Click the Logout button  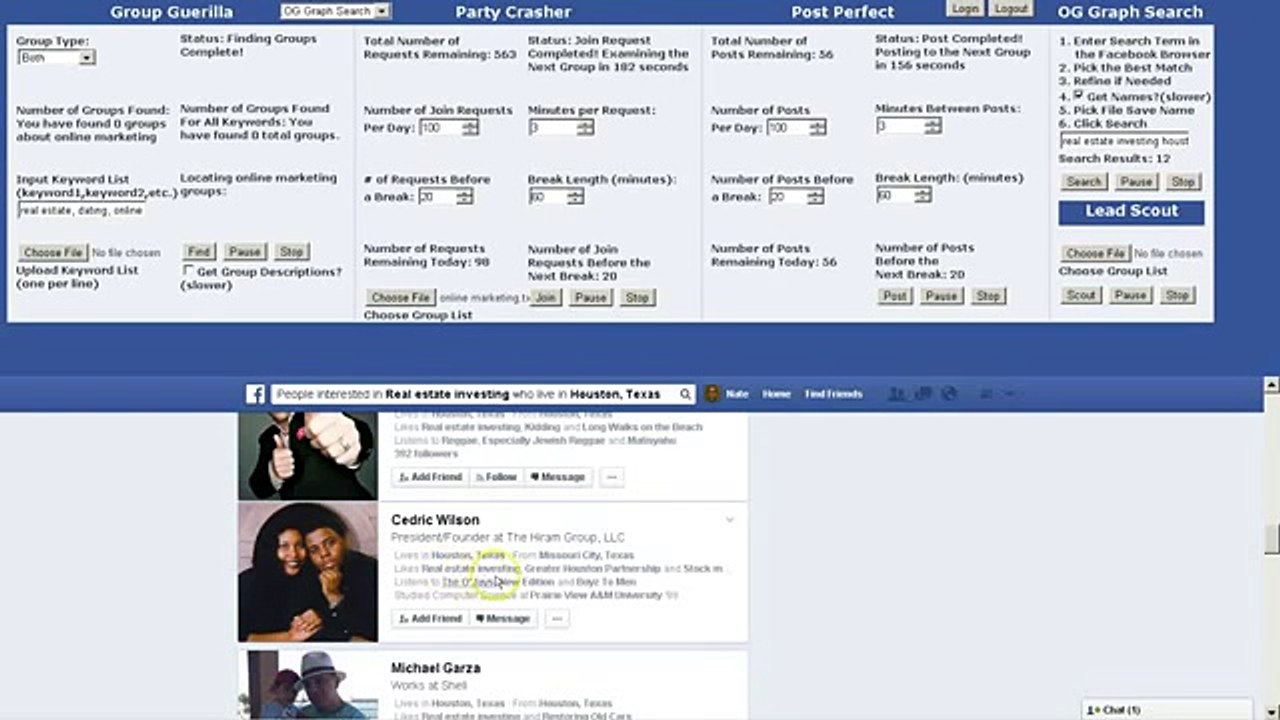1011,8
